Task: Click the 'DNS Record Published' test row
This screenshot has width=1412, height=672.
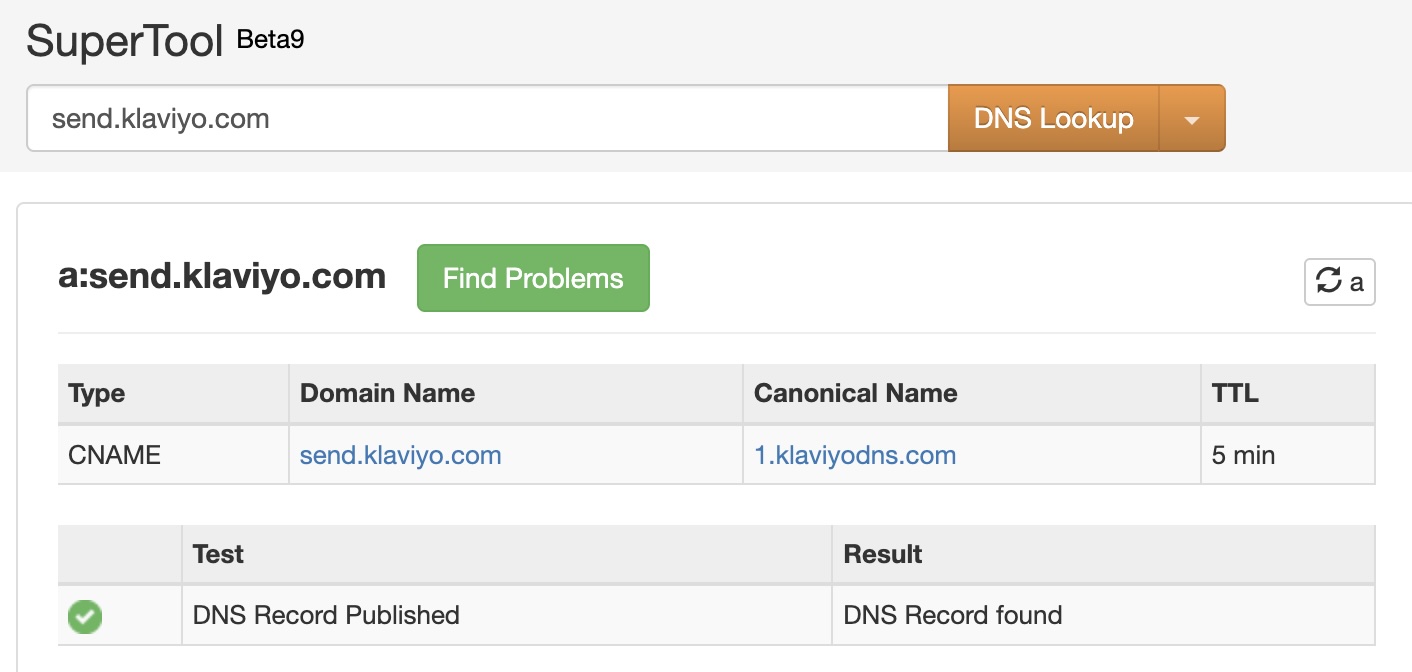Action: coord(326,615)
